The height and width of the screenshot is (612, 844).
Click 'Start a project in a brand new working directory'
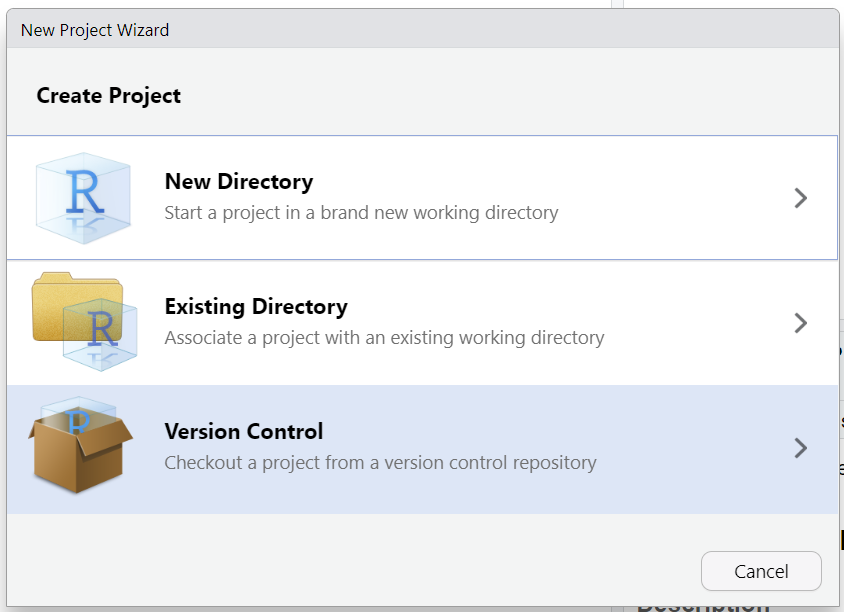point(361,213)
